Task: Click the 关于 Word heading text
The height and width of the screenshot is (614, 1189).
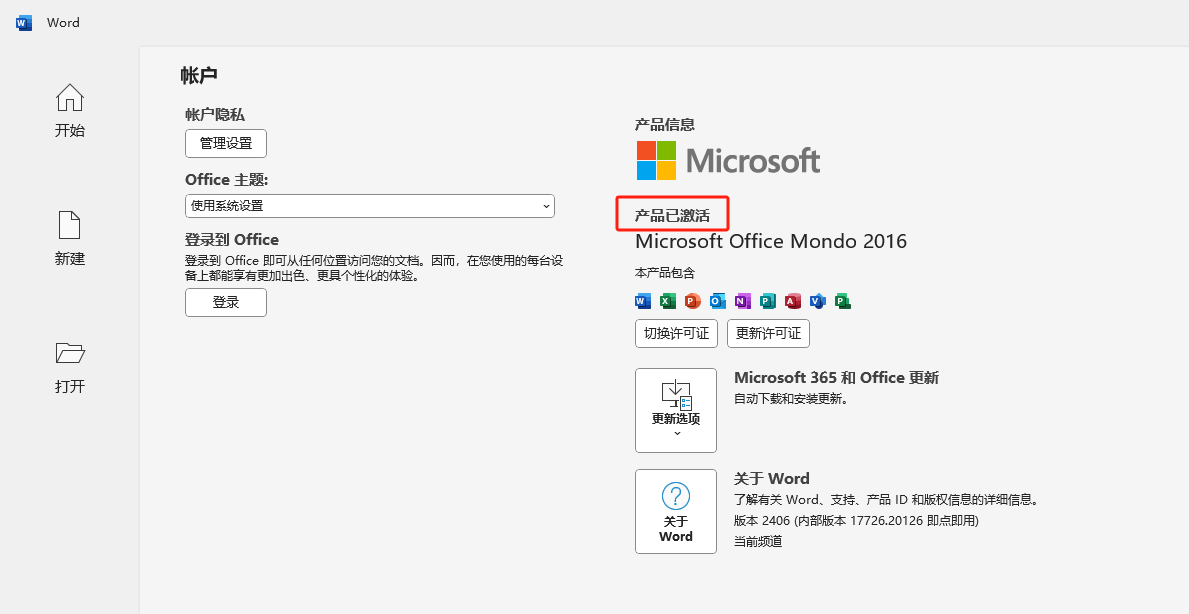Action: [x=771, y=478]
